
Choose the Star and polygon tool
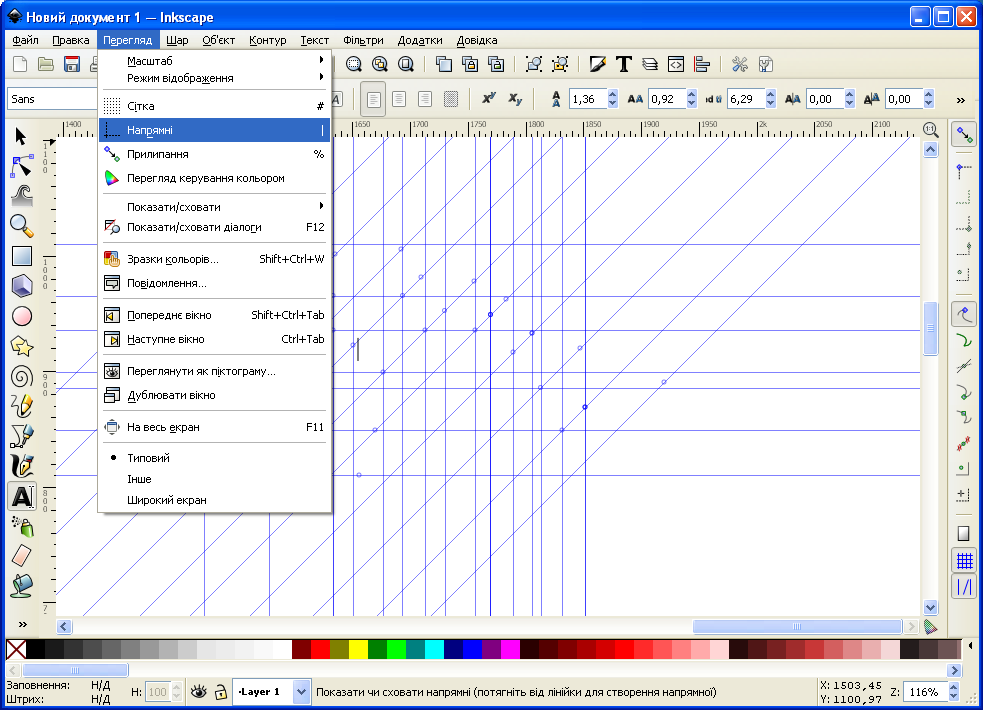(x=21, y=346)
